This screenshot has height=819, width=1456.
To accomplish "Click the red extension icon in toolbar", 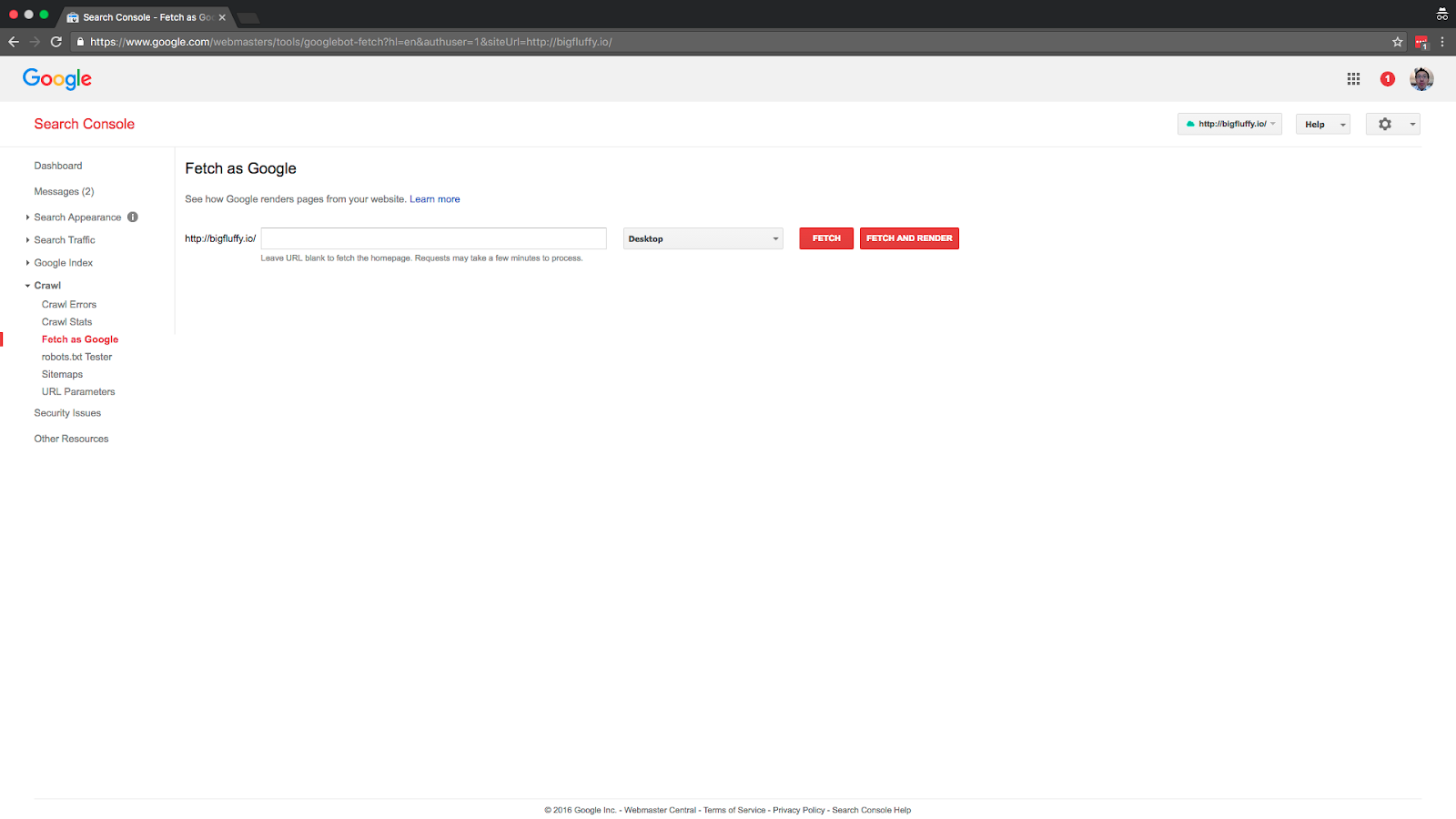I will coord(1421,42).
